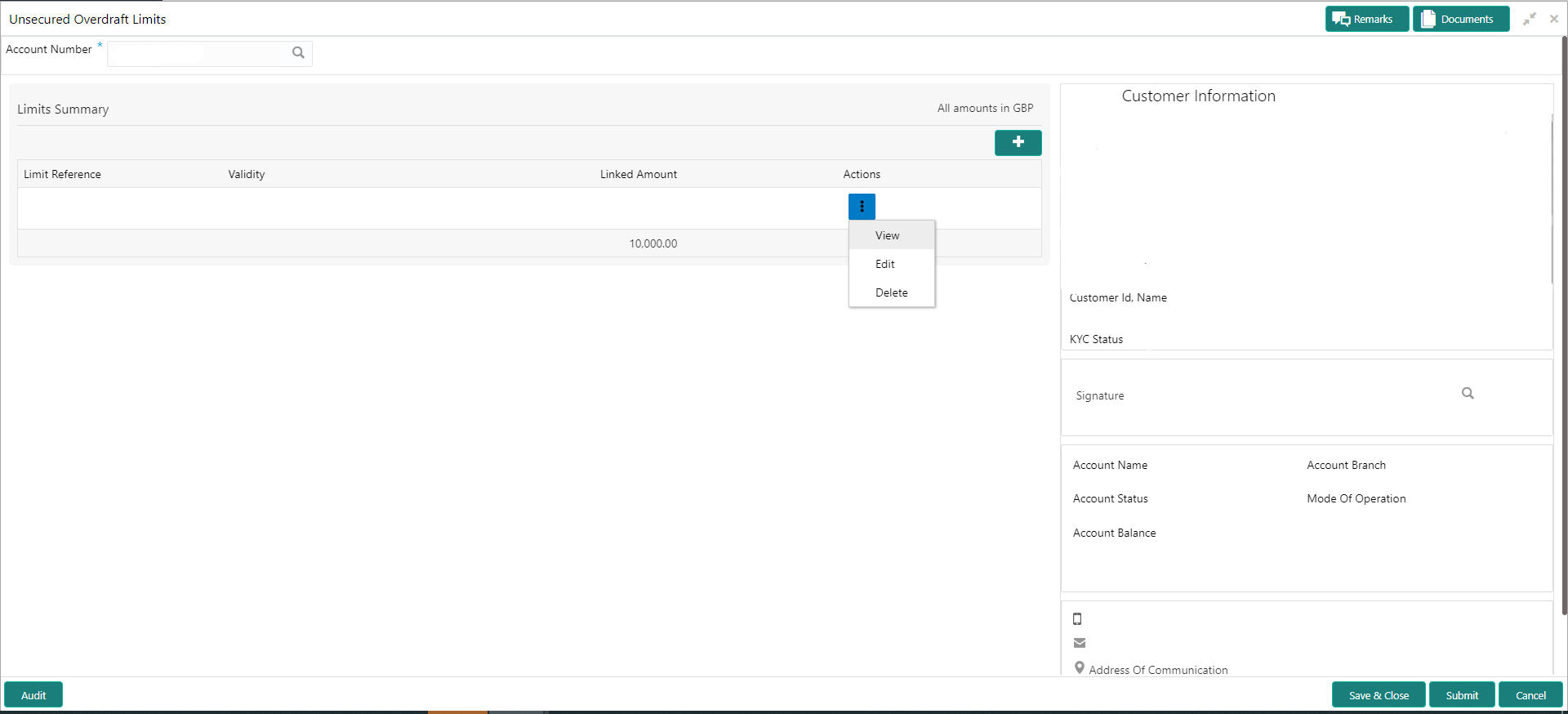
Task: Click the Account Branch label
Action: click(x=1346, y=465)
